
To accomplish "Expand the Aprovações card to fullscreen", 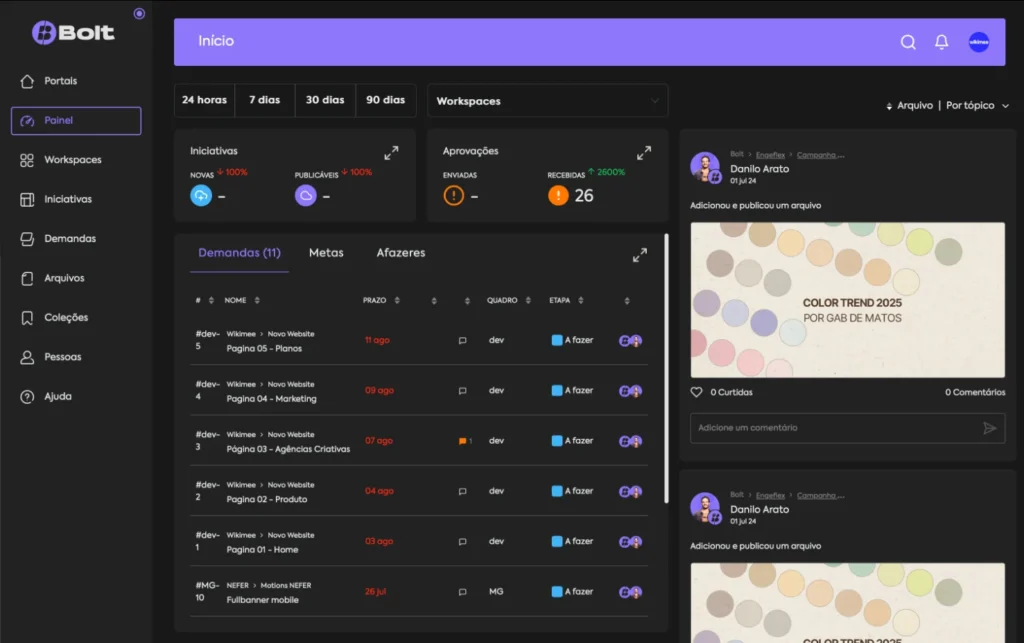I will [x=644, y=153].
